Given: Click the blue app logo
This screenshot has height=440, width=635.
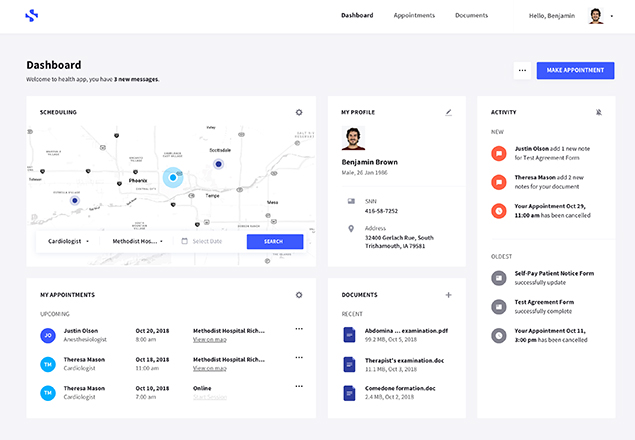Looking at the screenshot, I should coord(32,15).
